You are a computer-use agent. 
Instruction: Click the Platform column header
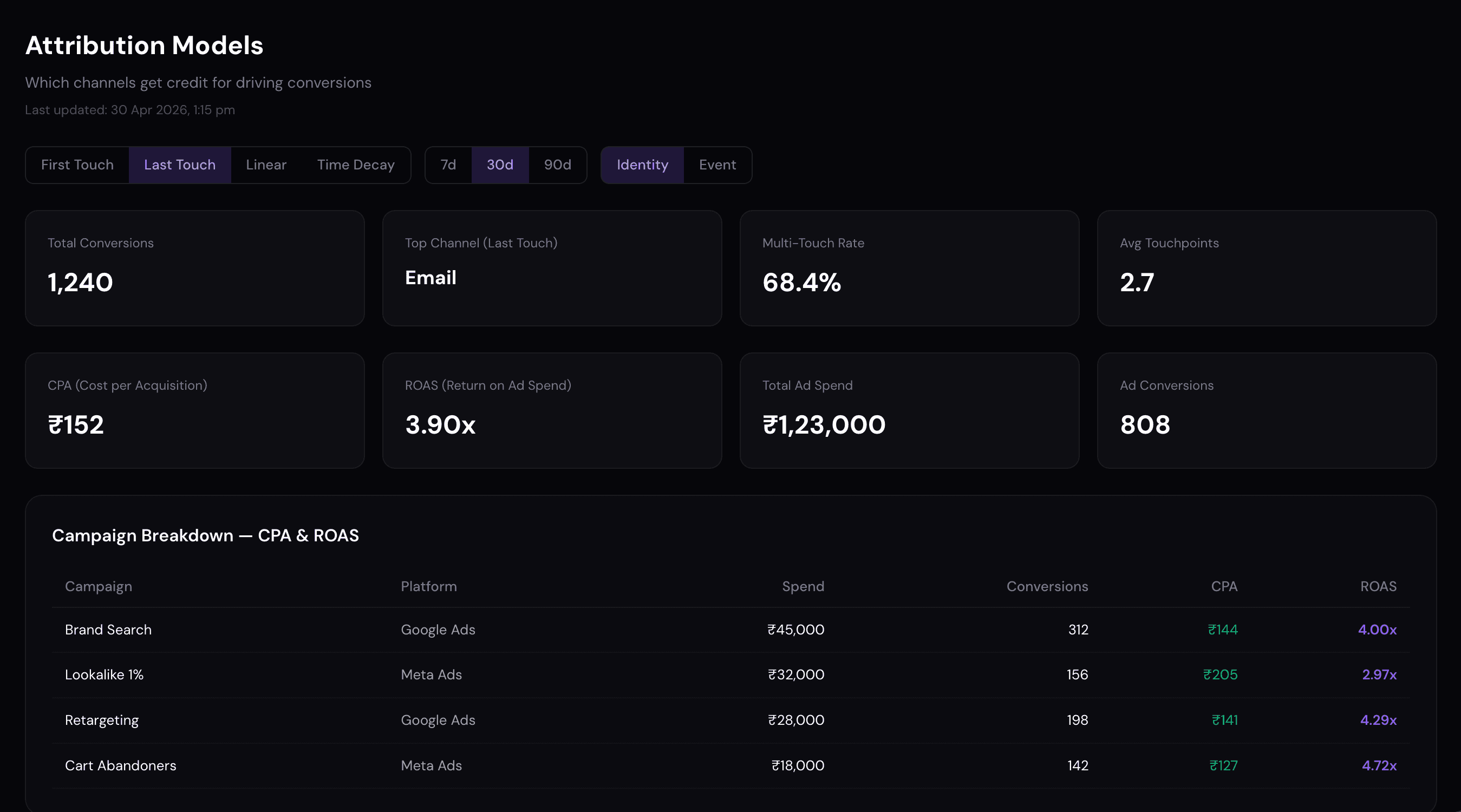pyautogui.click(x=429, y=586)
